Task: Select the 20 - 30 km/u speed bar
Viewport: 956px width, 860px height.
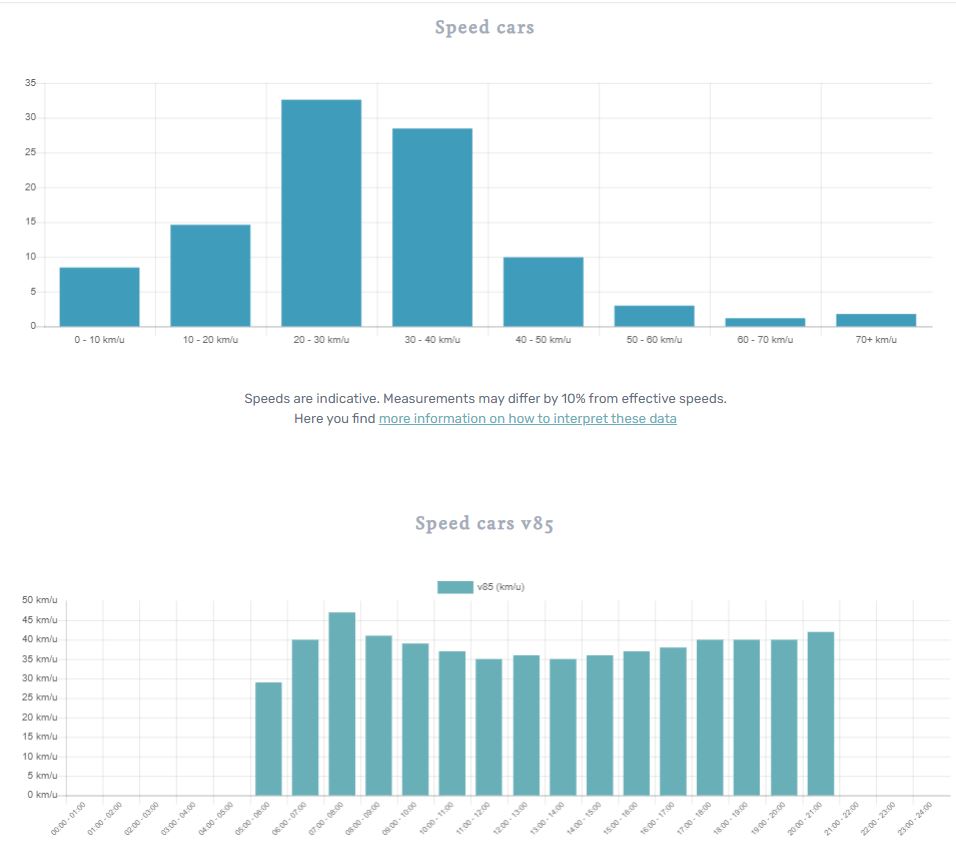Action: point(321,213)
